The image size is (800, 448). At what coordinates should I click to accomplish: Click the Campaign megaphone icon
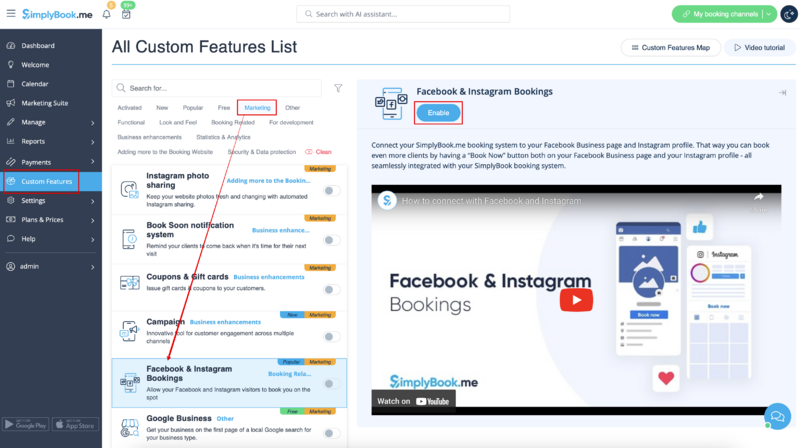(129, 331)
